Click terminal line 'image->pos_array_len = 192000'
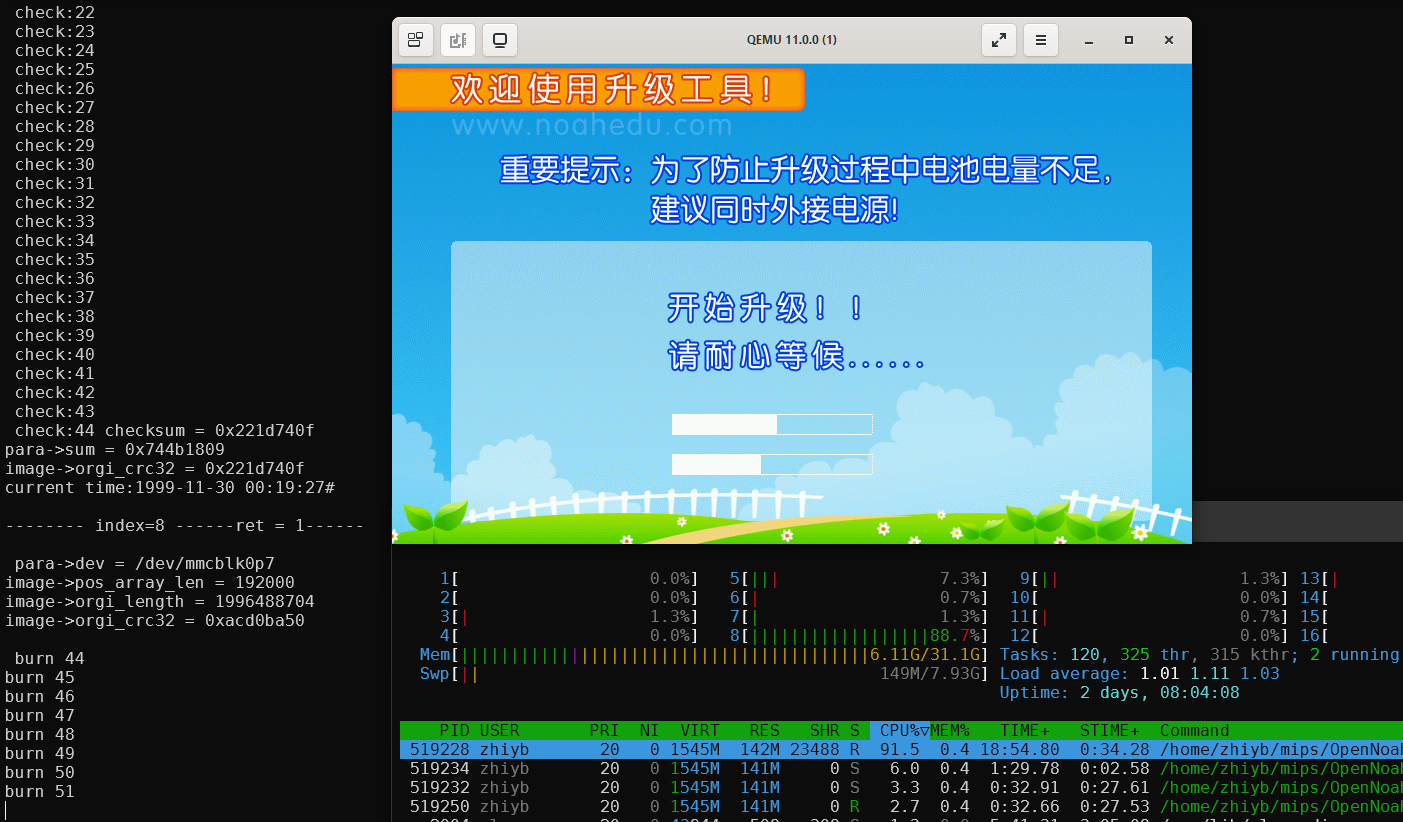 149,582
